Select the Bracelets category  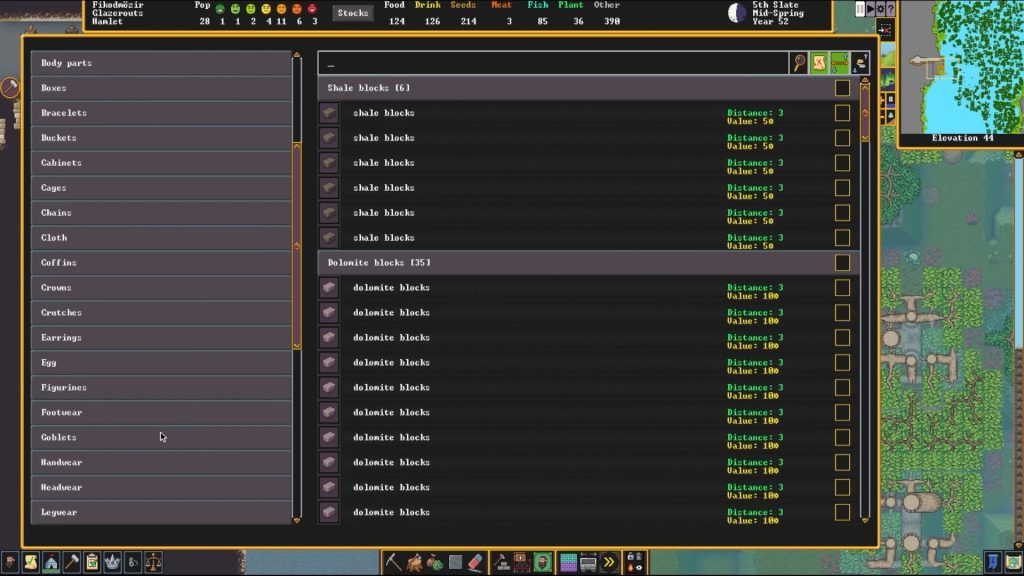(161, 113)
